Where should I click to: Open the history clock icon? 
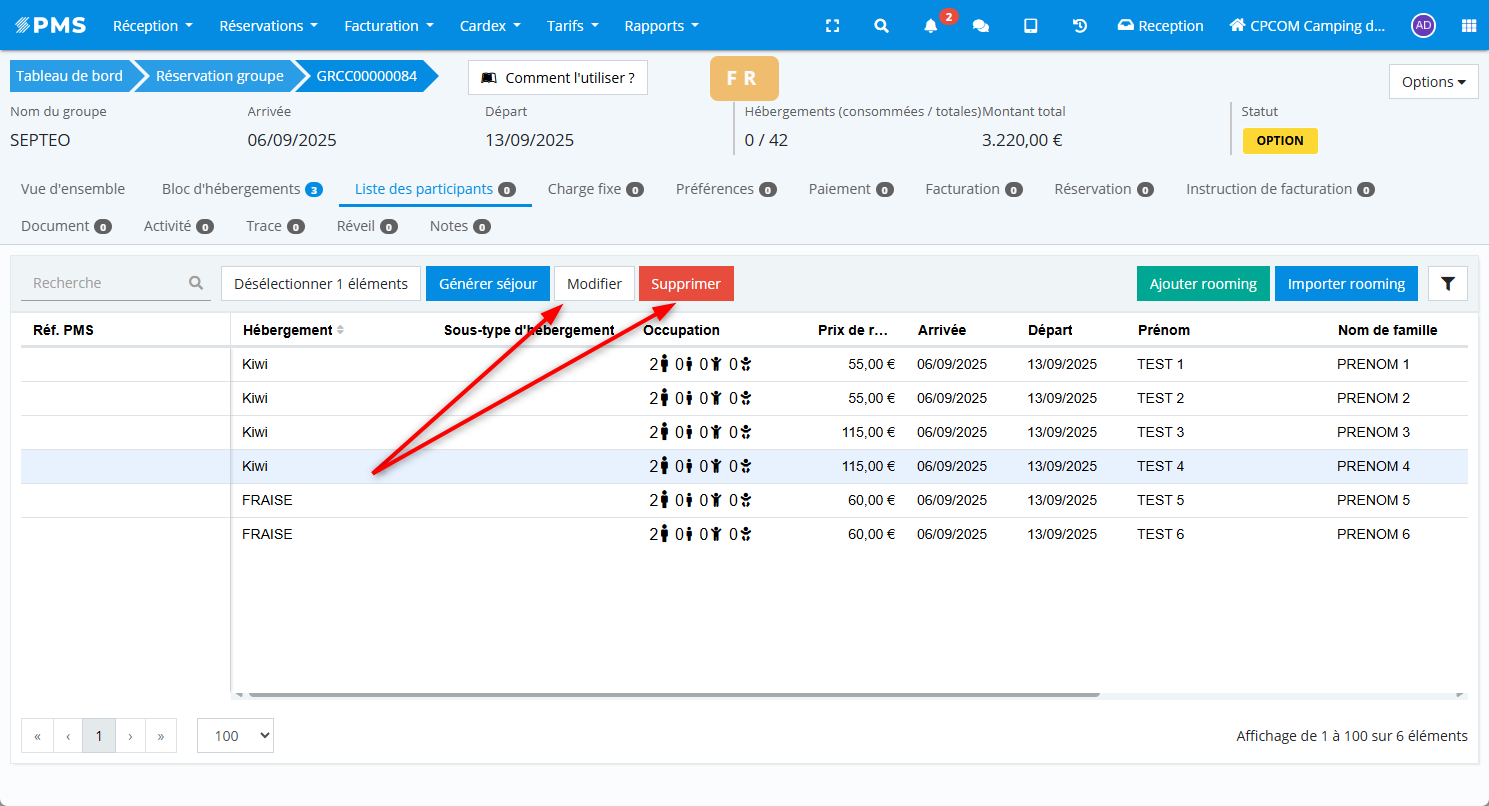click(1080, 26)
